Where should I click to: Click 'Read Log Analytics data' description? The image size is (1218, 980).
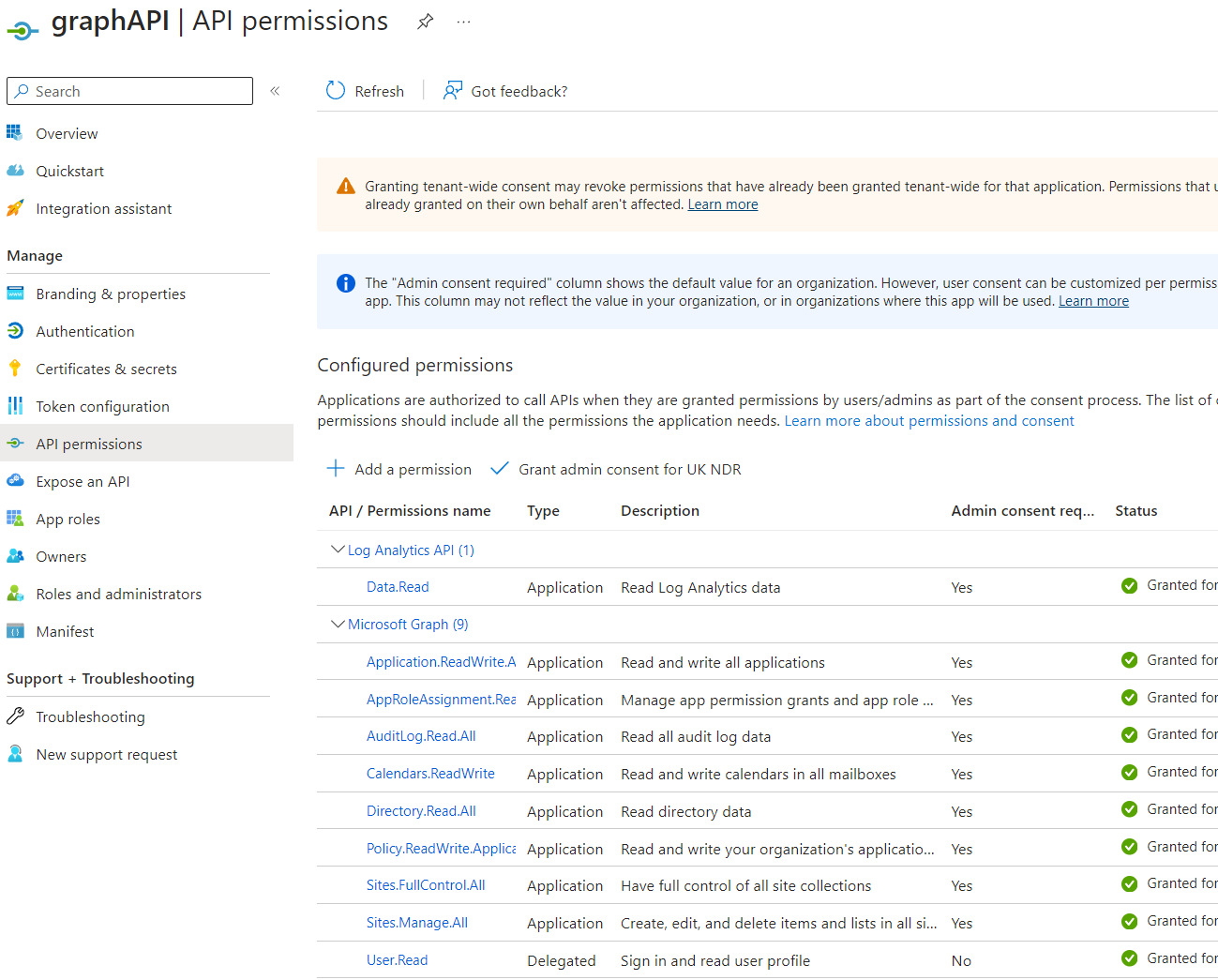click(700, 588)
